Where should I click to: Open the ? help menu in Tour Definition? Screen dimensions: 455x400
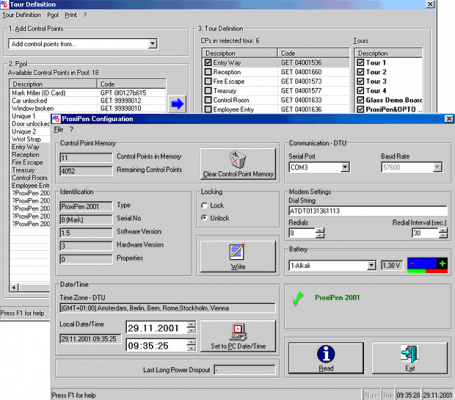pos(85,15)
